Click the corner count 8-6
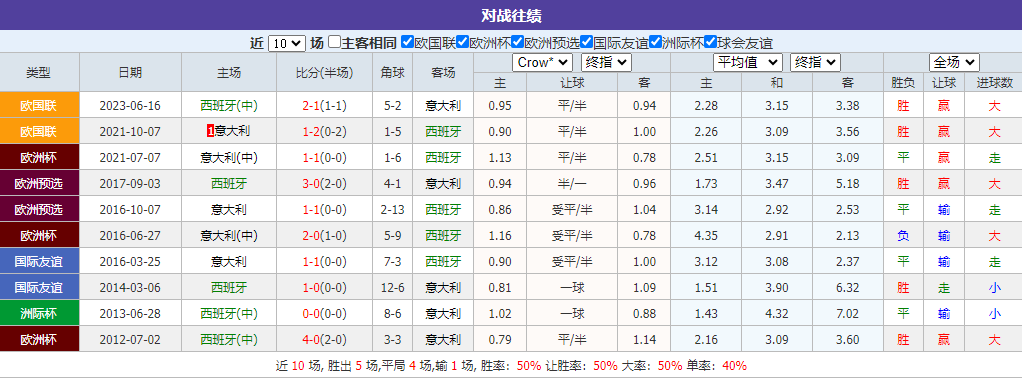The width and height of the screenshot is (1022, 380). coord(392,314)
